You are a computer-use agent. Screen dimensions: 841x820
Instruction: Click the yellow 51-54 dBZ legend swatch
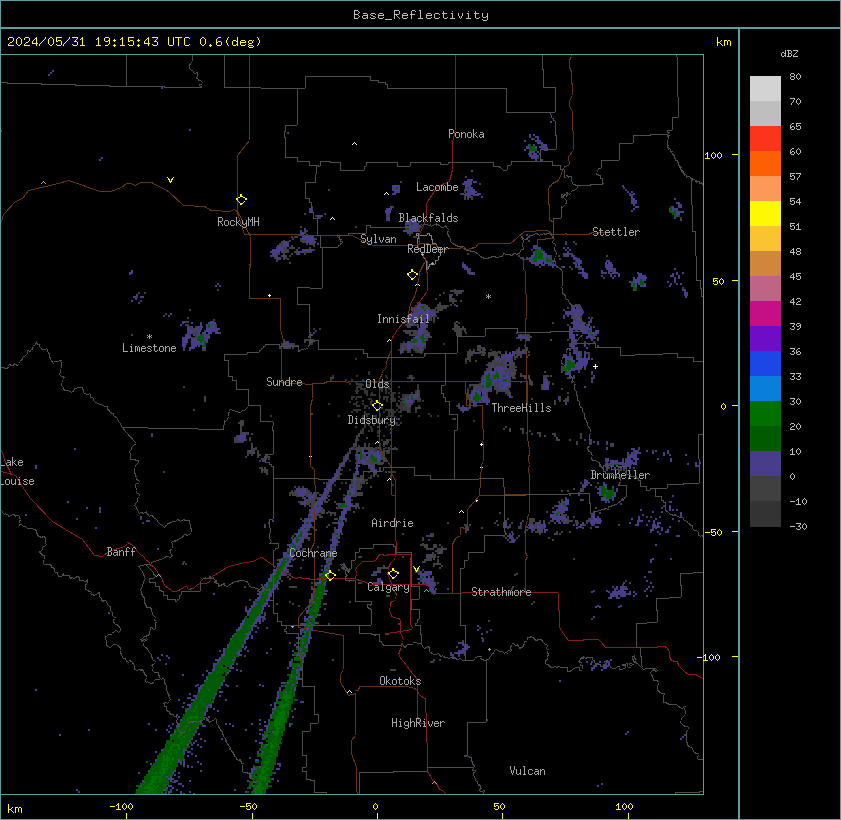pos(765,214)
